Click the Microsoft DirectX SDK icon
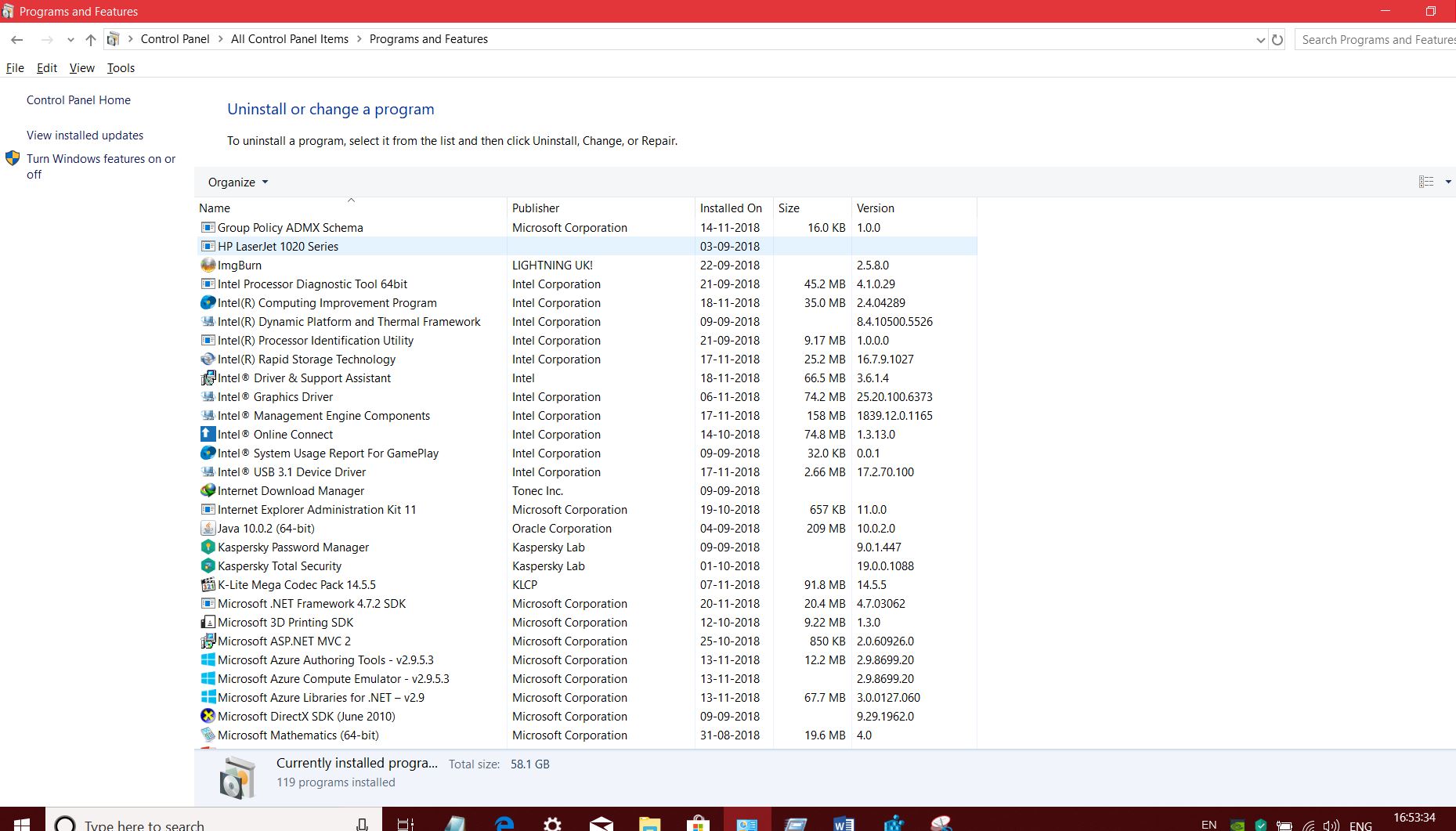Image resolution: width=1456 pixels, height=831 pixels. coord(208,717)
